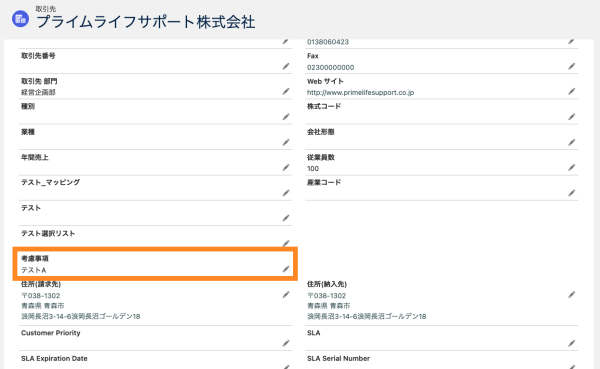Open the 住所(納入先) shipping address link

click(x=367, y=306)
